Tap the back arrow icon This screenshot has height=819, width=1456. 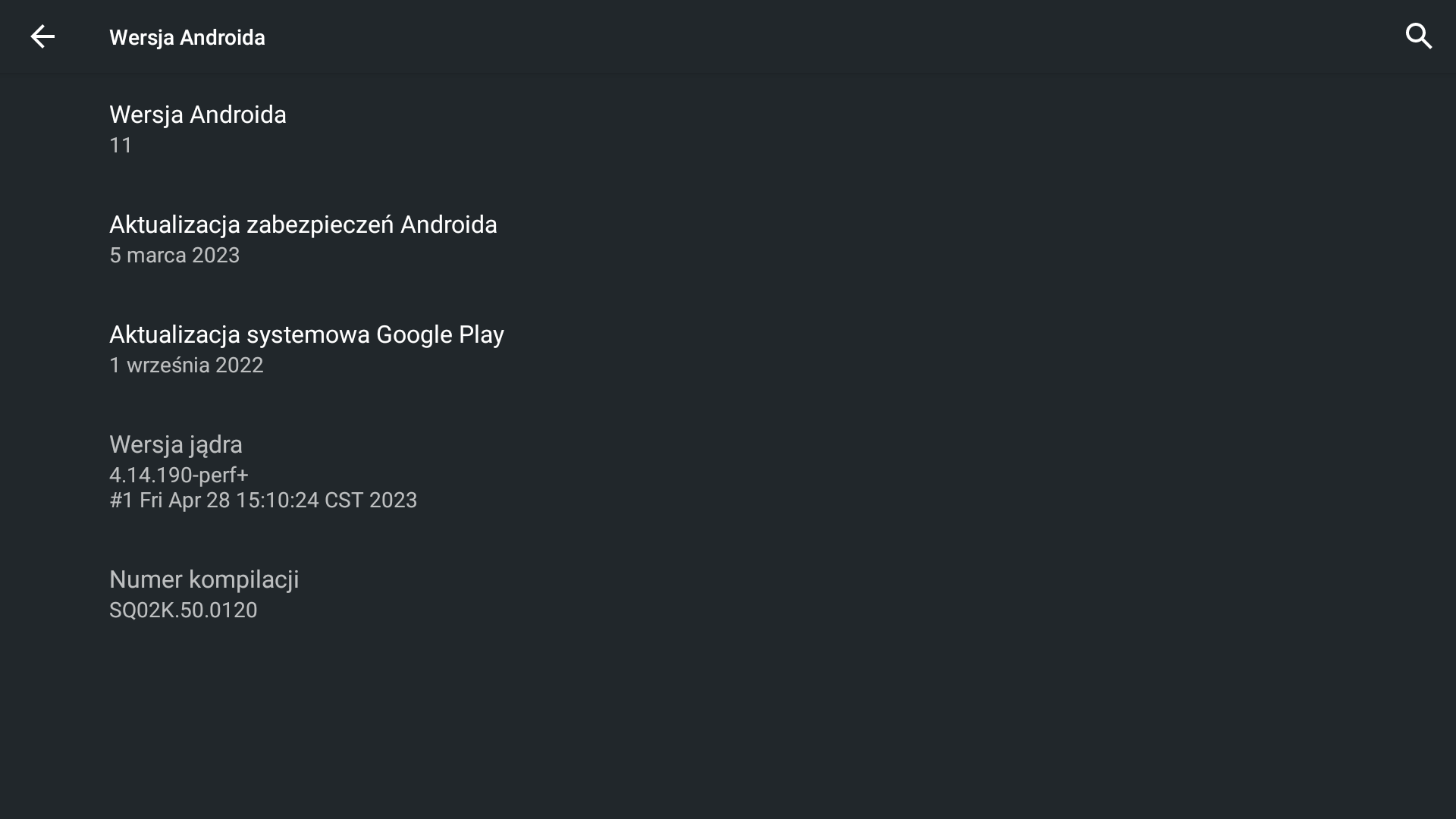pyautogui.click(x=42, y=36)
